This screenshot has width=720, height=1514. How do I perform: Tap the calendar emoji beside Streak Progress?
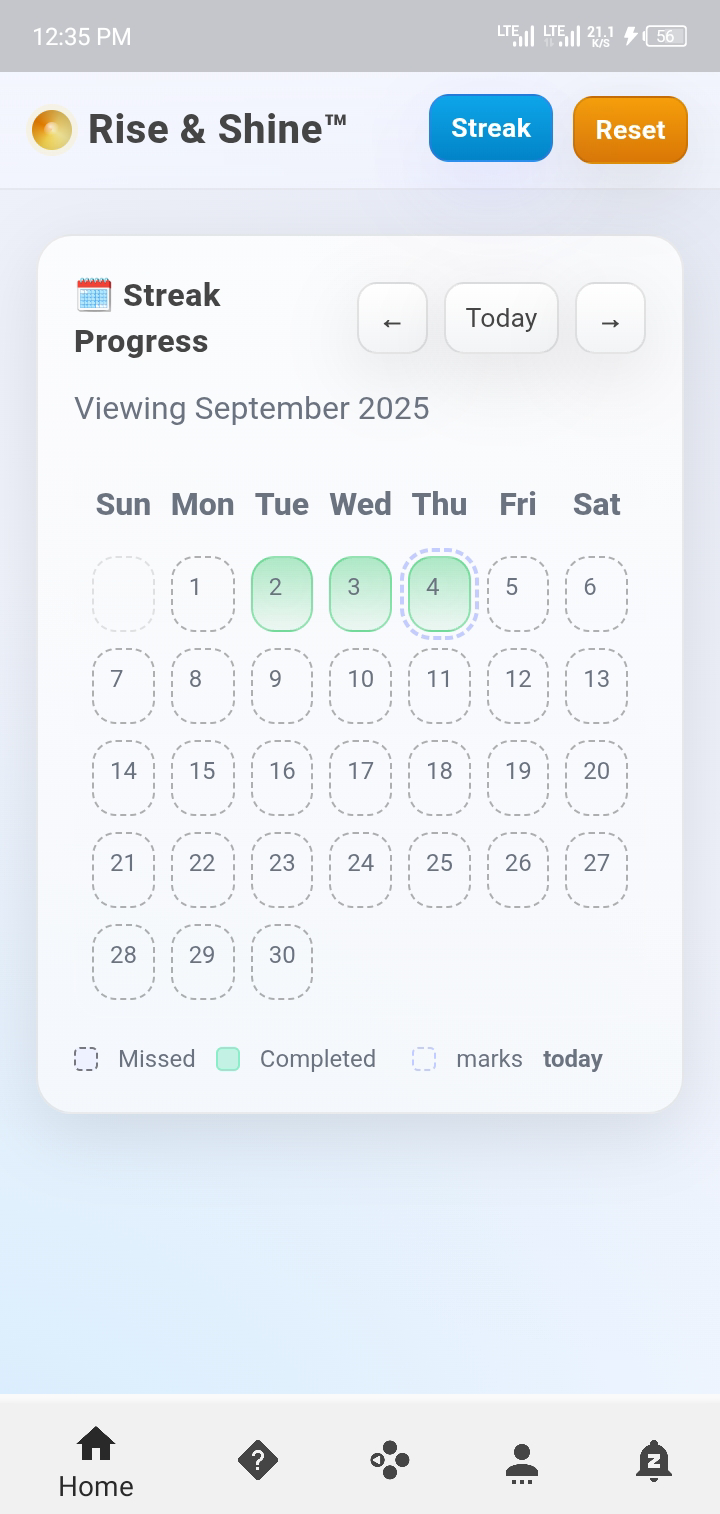94,295
